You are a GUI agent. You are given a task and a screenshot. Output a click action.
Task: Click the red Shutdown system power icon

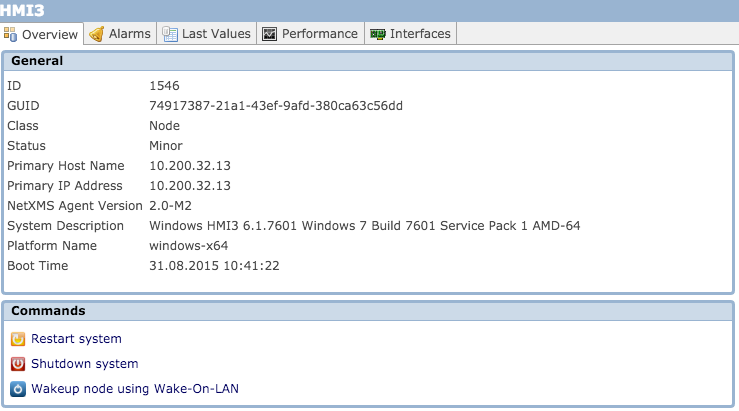click(18, 364)
